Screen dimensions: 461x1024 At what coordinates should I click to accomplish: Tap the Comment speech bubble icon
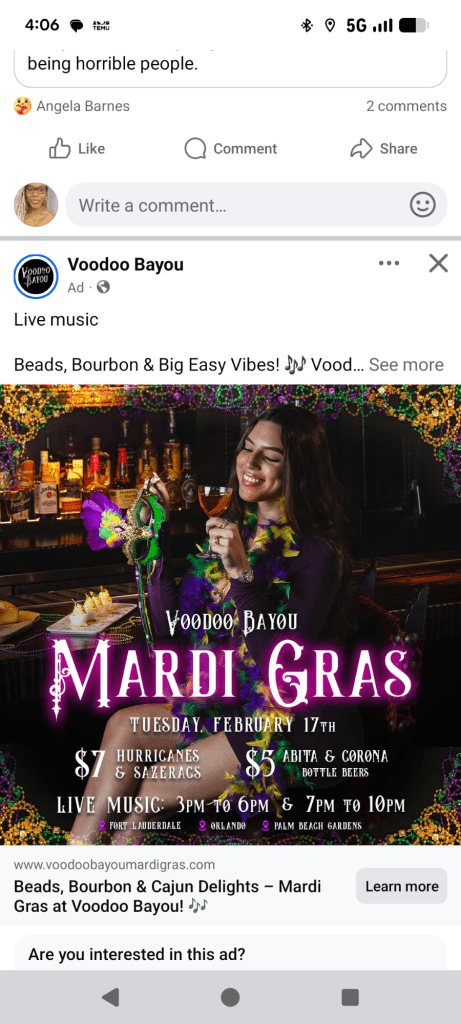point(195,148)
